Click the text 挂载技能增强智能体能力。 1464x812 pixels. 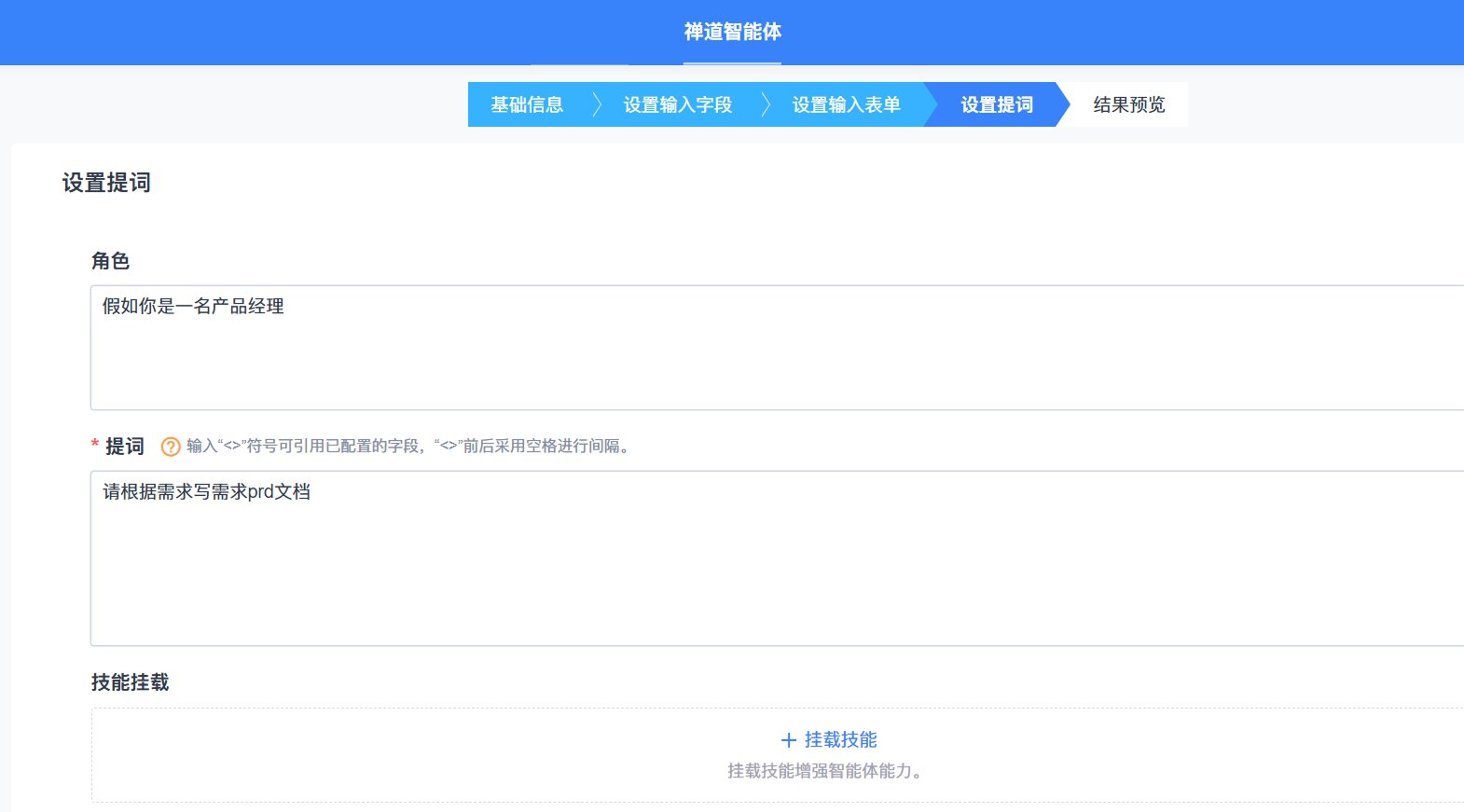(x=826, y=771)
